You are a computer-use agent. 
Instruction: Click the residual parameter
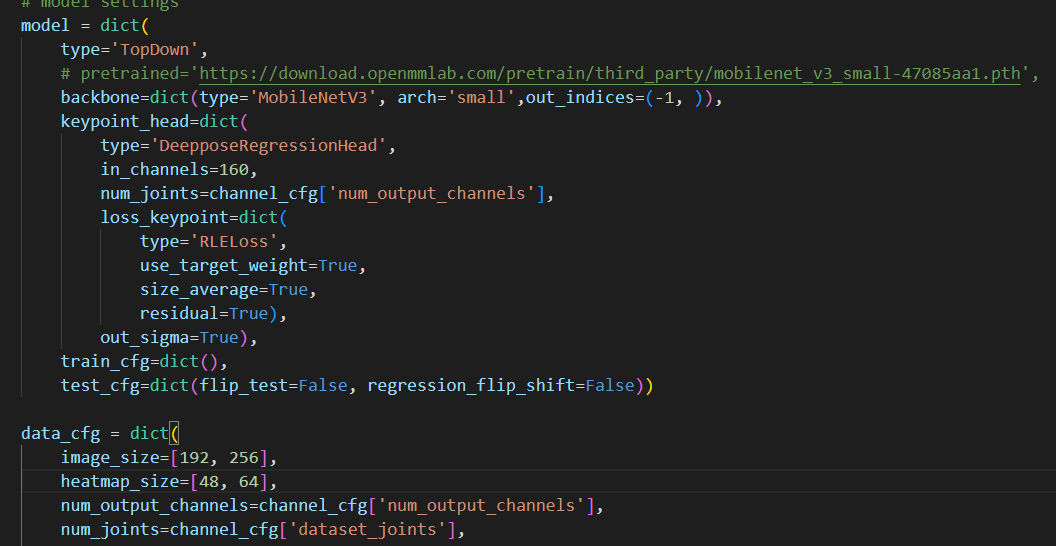pyautogui.click(x=180, y=313)
